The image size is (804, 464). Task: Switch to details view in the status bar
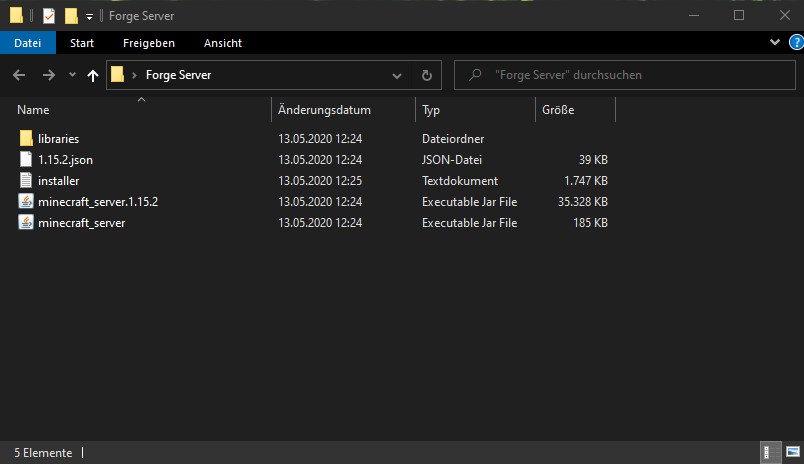[769, 453]
